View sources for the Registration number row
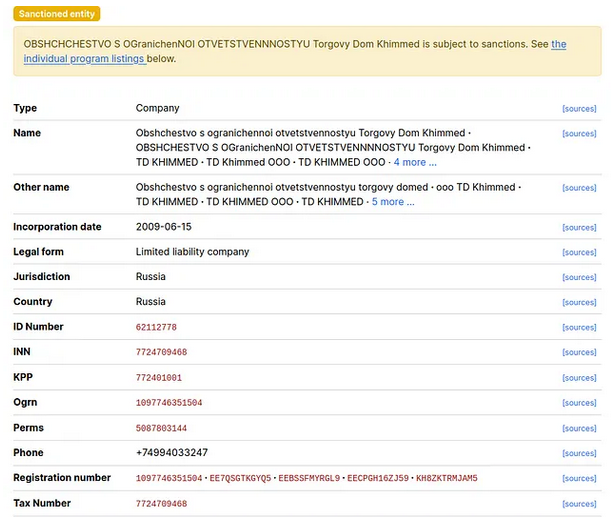This screenshot has width=611, height=524. pos(579,479)
